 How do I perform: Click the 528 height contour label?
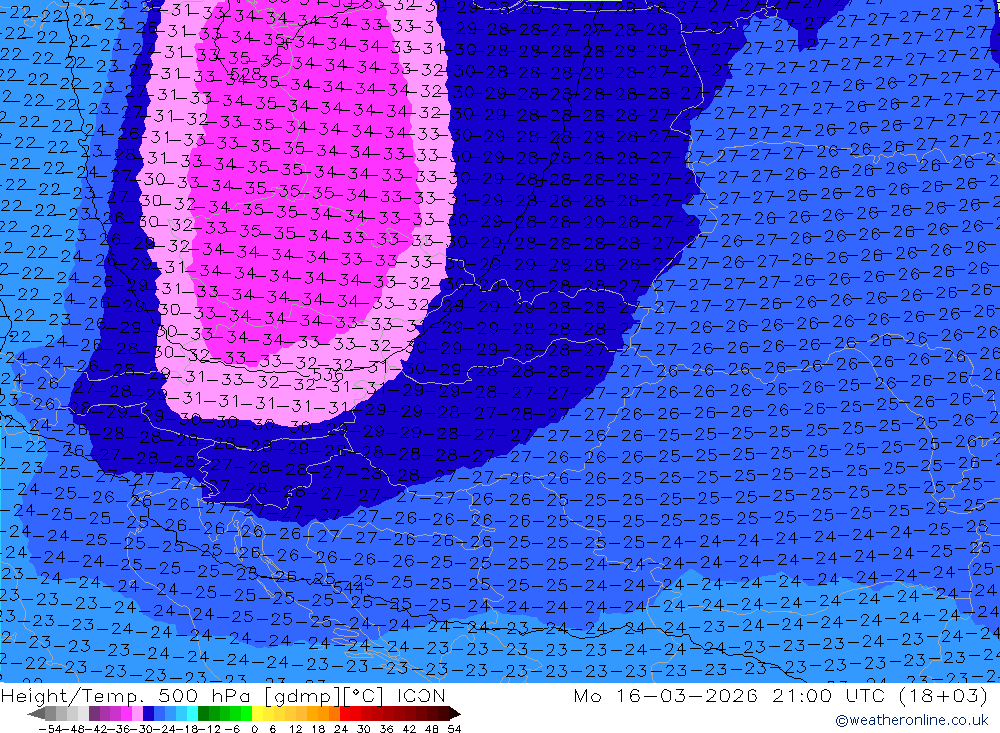246,74
